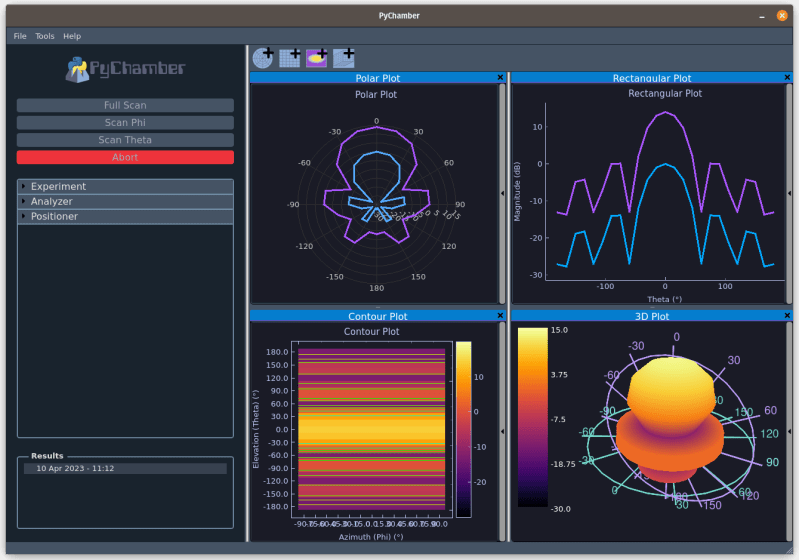Close the Contour Plot panel
The height and width of the screenshot is (560, 799).
pyautogui.click(x=500, y=315)
